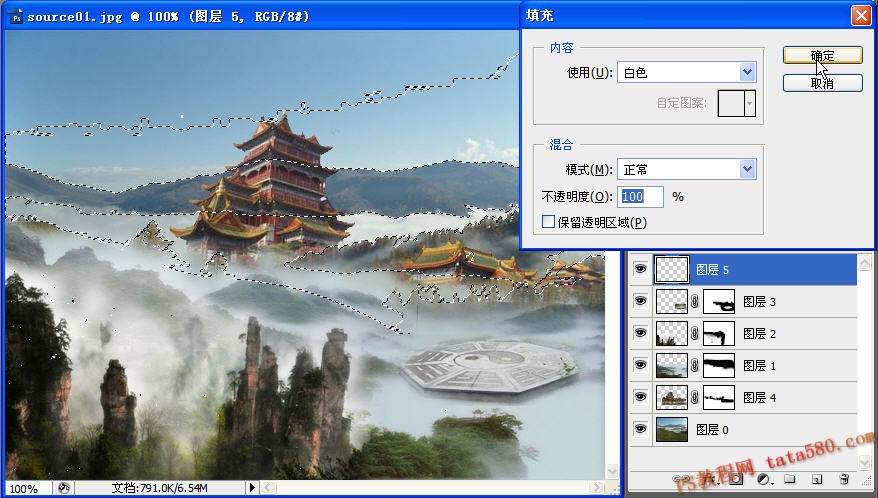Open the 自定图案 pattern picker arrow
The image size is (878, 498).
(x=750, y=104)
